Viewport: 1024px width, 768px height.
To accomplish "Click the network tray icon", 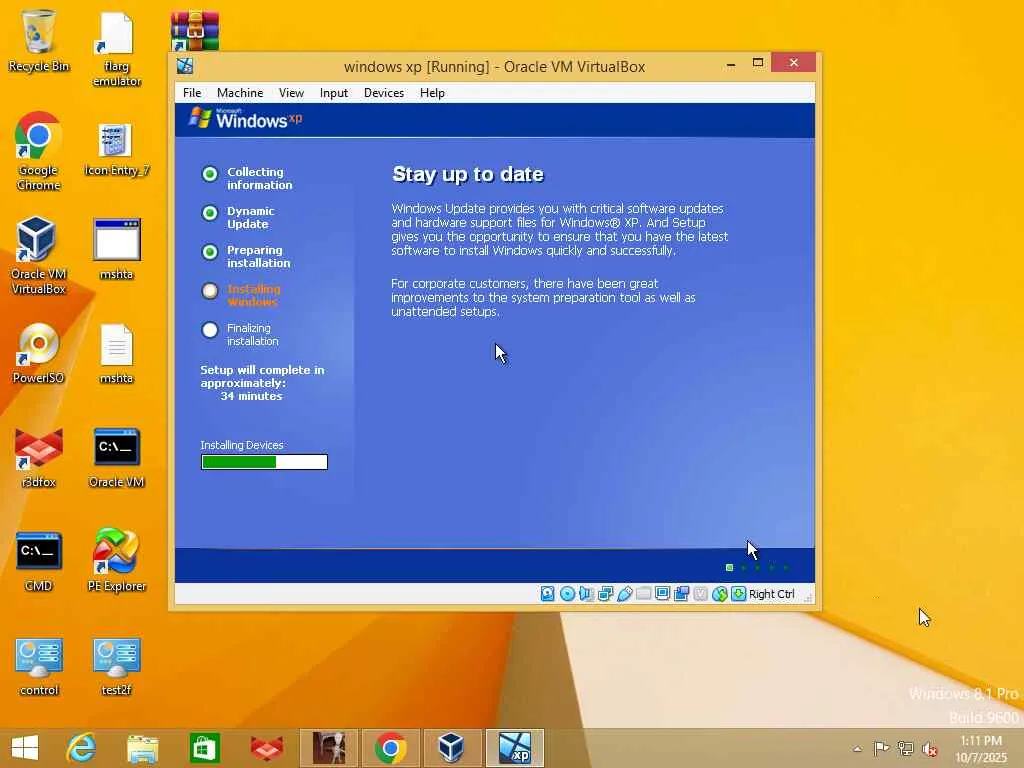I will click(905, 748).
